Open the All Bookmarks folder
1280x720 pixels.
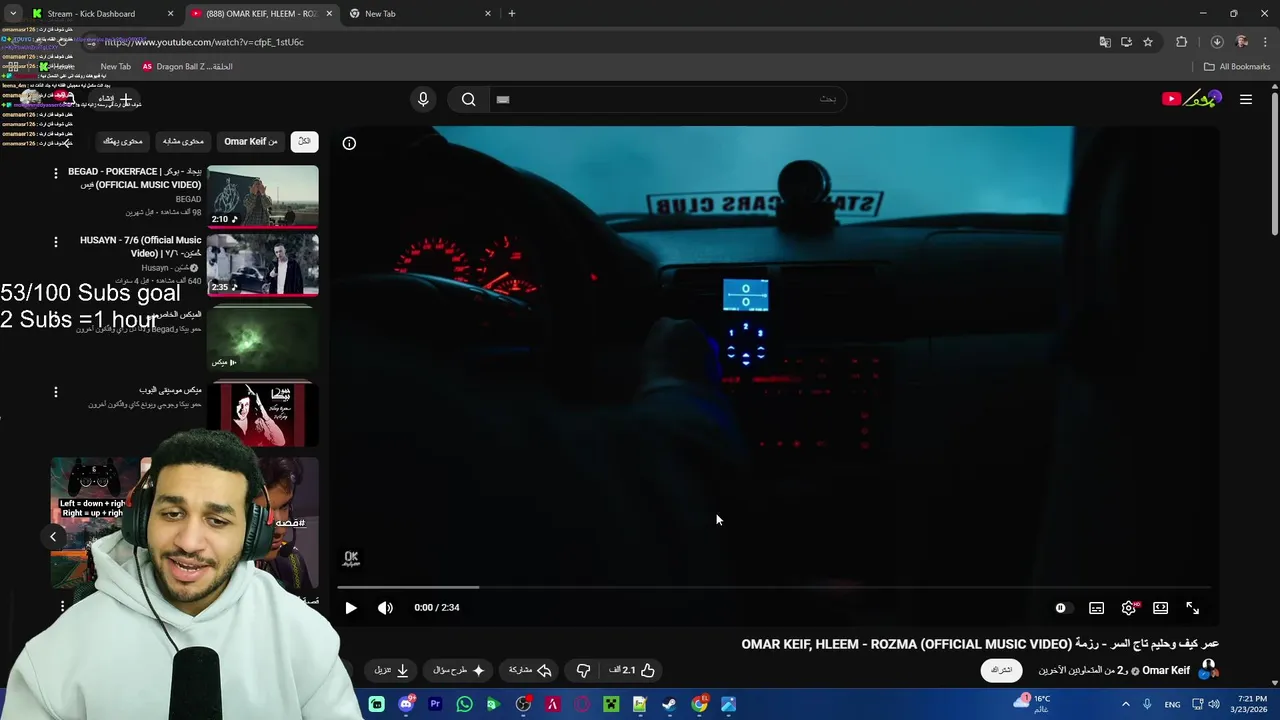point(1237,67)
